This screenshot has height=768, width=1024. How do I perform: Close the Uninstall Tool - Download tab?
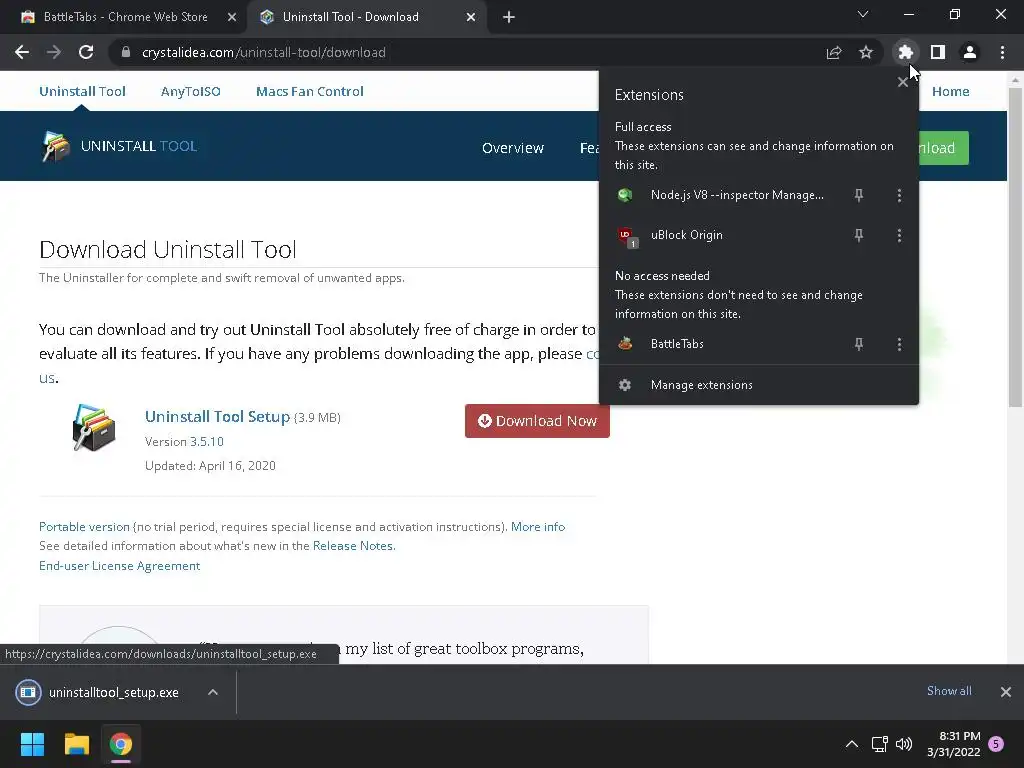(471, 18)
